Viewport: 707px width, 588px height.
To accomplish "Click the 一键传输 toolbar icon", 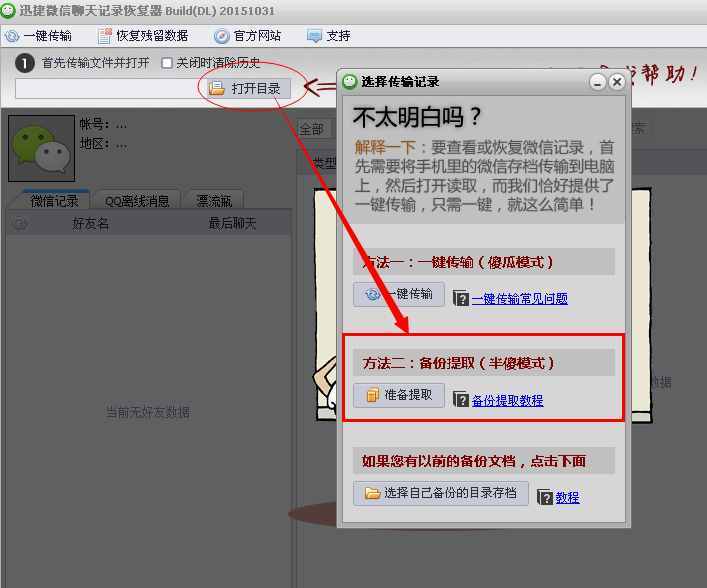I will click(x=13, y=36).
